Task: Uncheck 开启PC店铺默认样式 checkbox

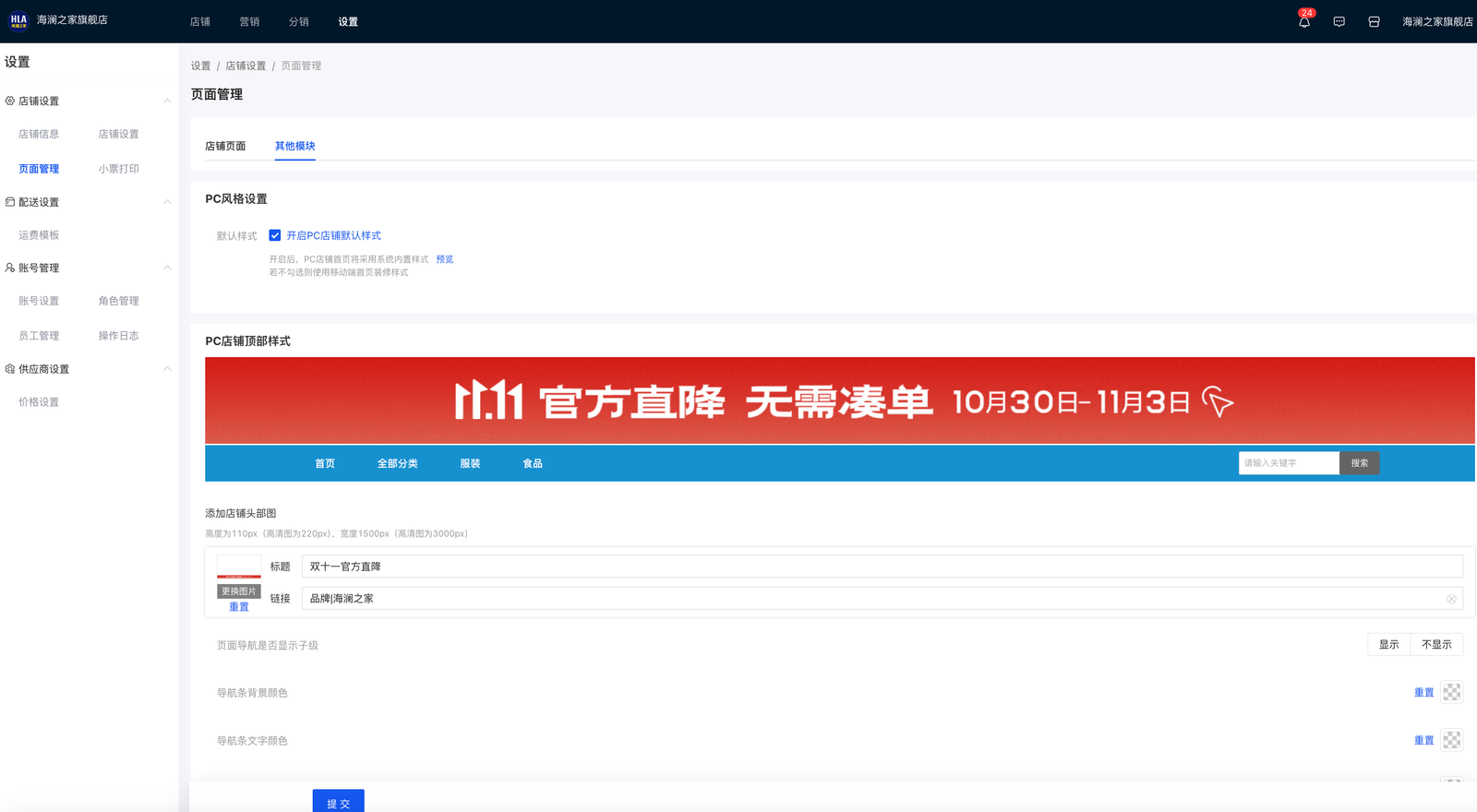Action: (x=274, y=235)
